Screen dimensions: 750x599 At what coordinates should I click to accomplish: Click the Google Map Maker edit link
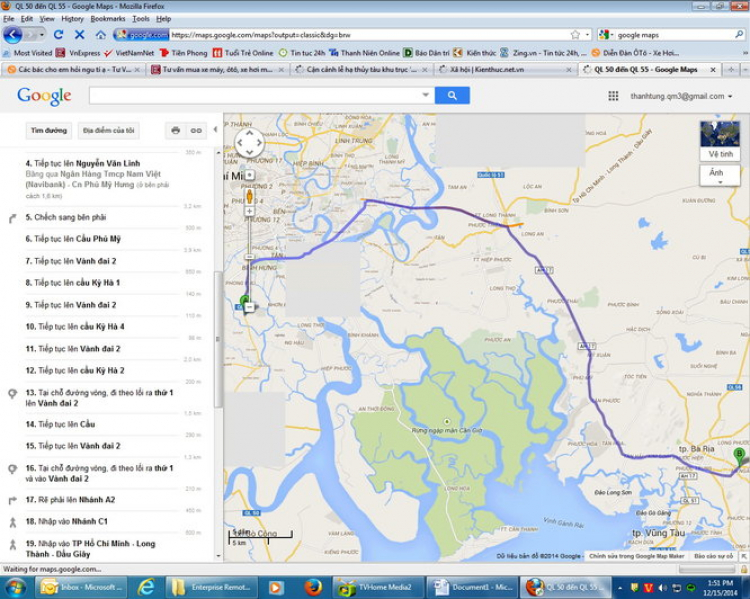(636, 556)
